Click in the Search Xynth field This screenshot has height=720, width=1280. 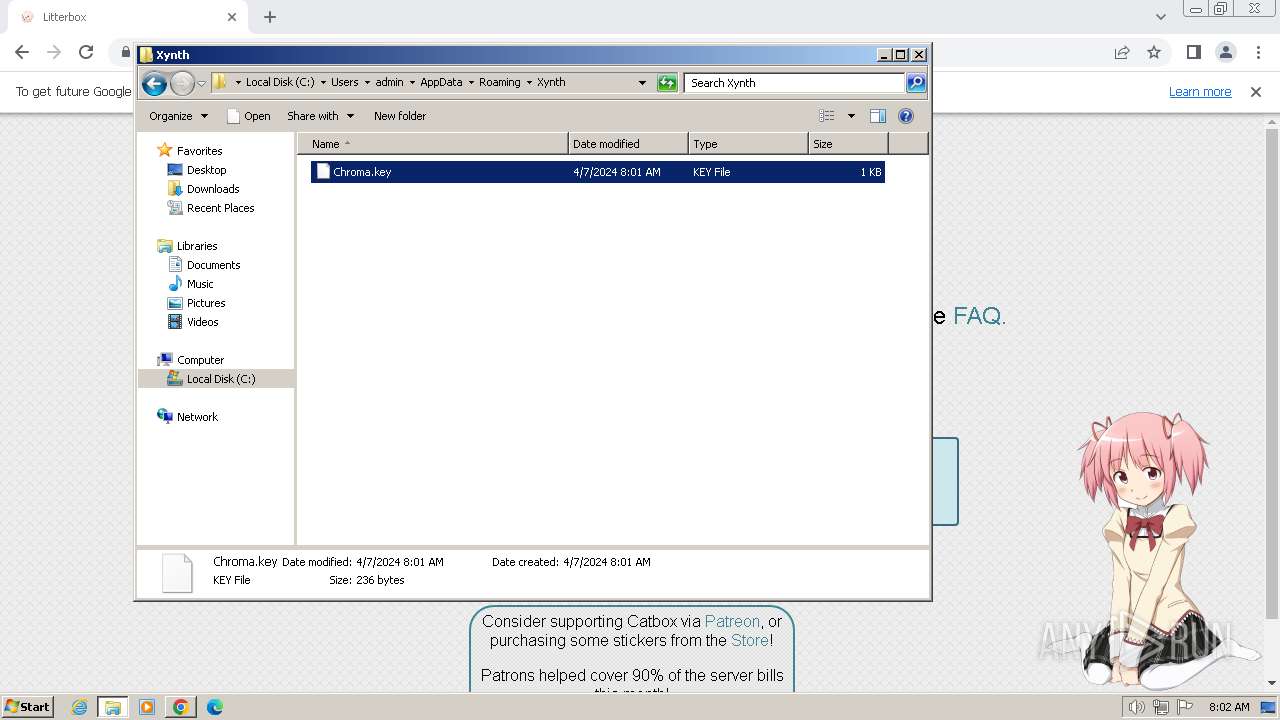(795, 83)
